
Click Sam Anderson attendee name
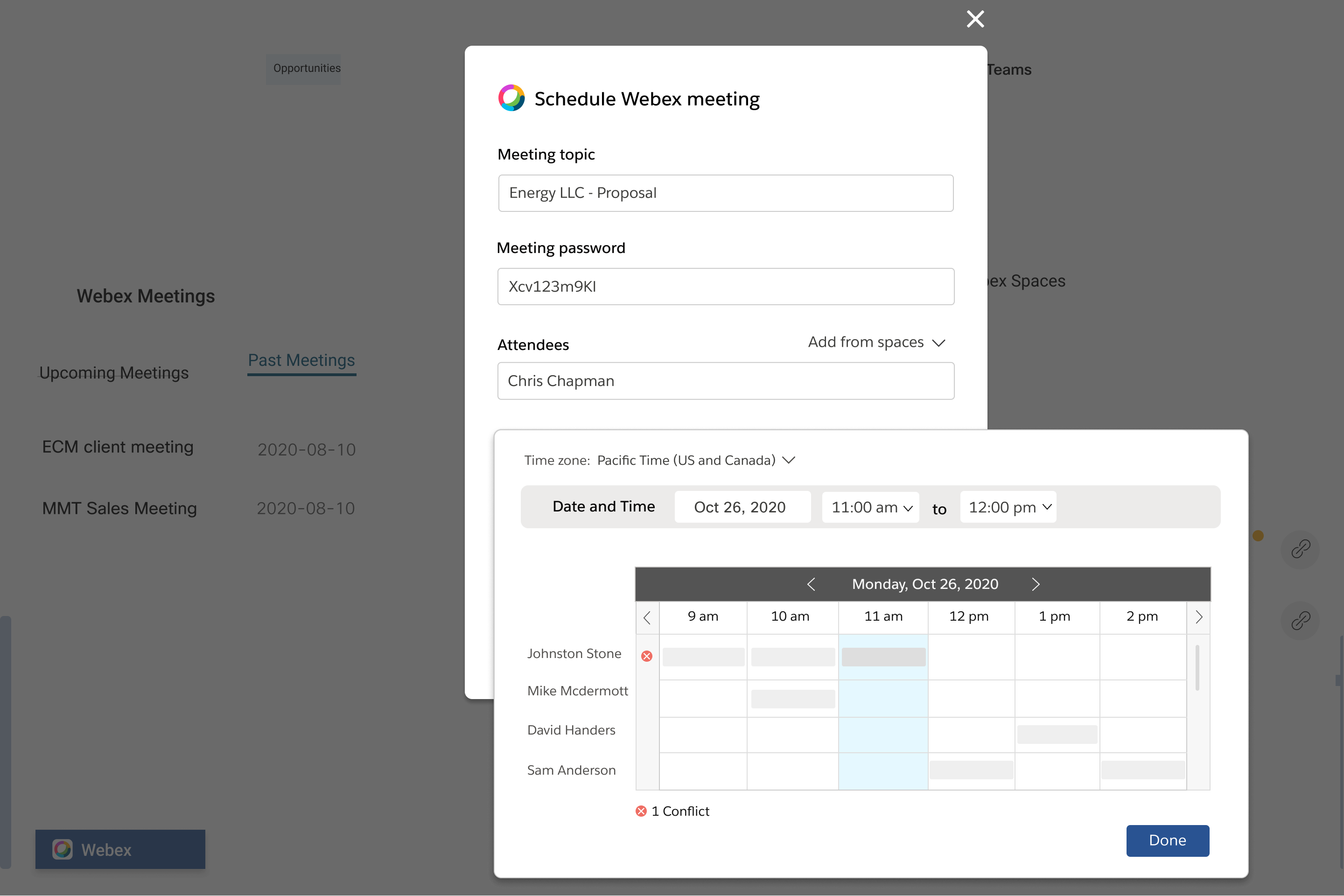(x=571, y=770)
